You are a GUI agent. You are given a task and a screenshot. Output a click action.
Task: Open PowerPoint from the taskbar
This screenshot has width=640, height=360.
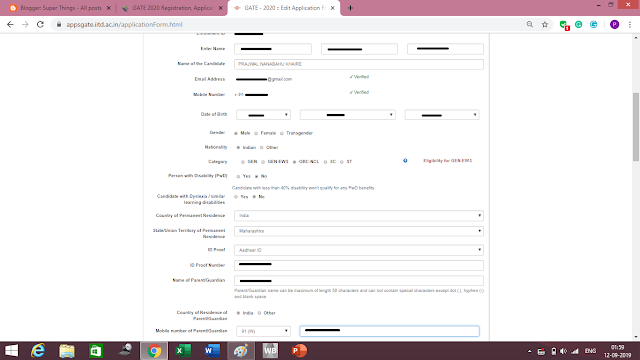coord(299,351)
